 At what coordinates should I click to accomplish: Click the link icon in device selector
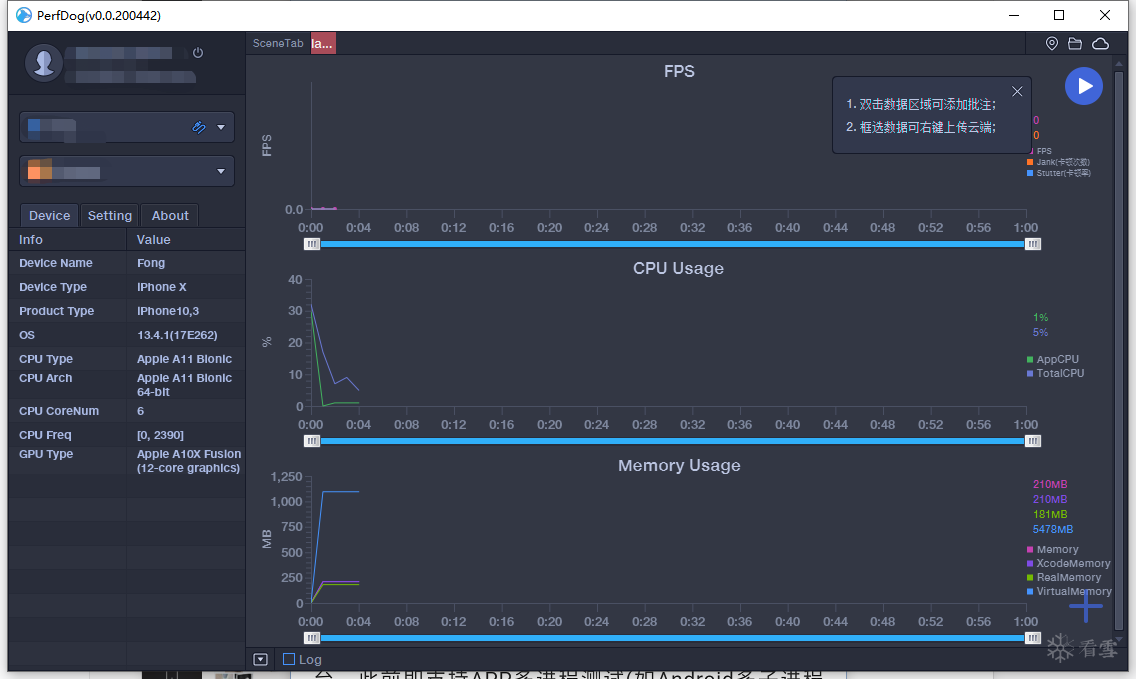click(x=199, y=128)
